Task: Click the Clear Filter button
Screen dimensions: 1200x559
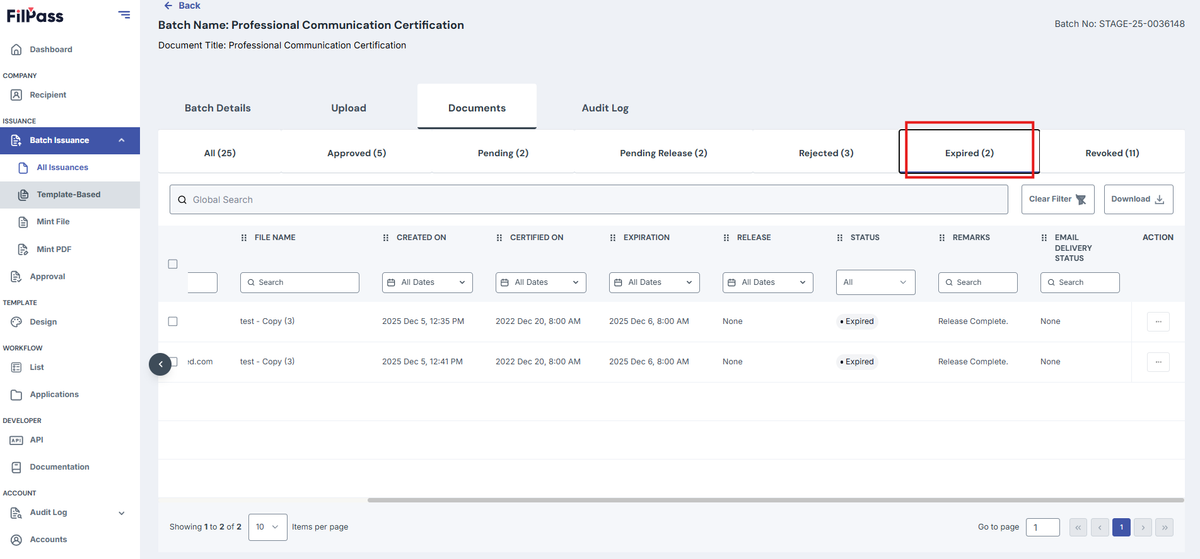Action: 1058,199
